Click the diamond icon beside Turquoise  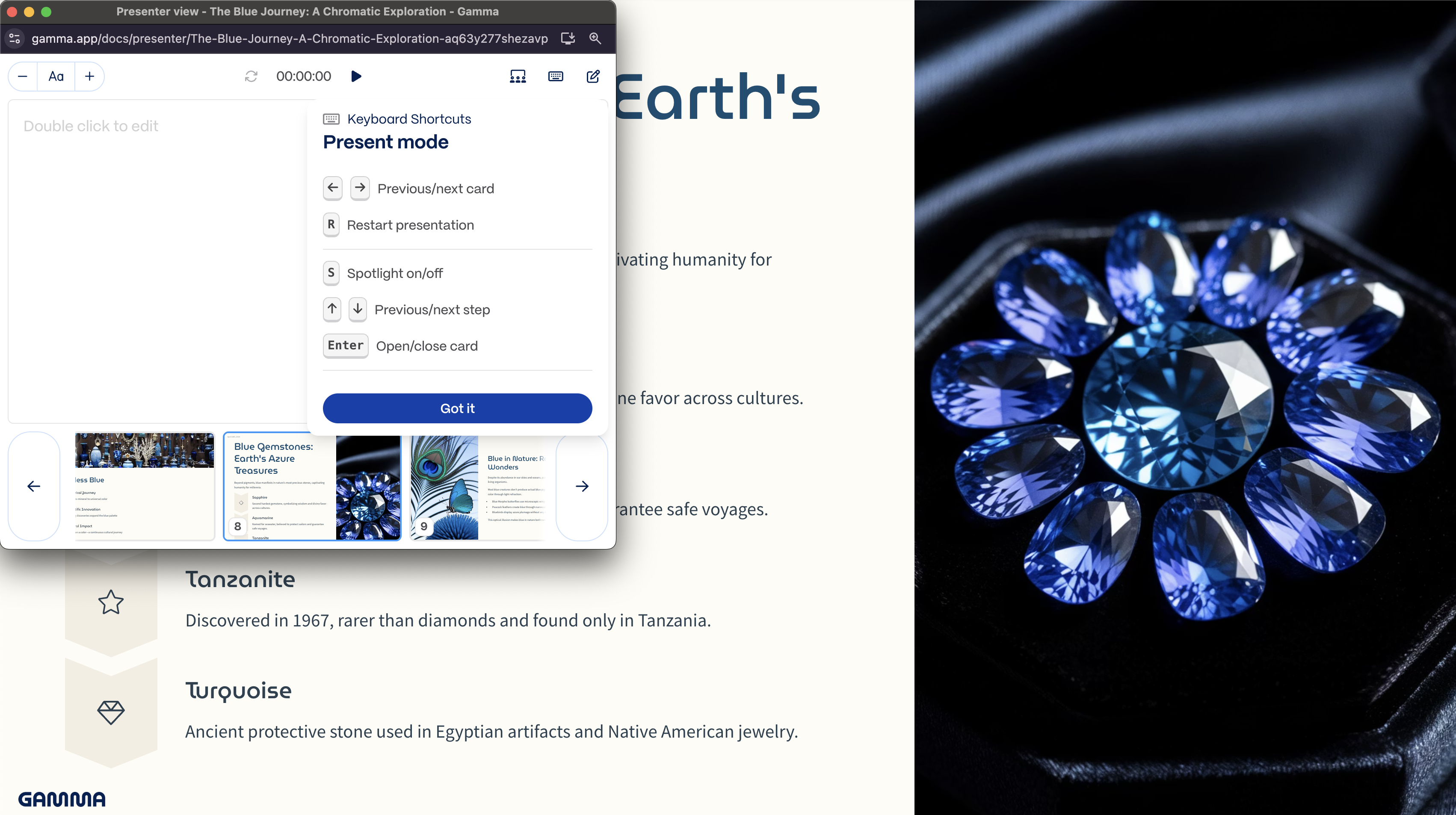[111, 712]
